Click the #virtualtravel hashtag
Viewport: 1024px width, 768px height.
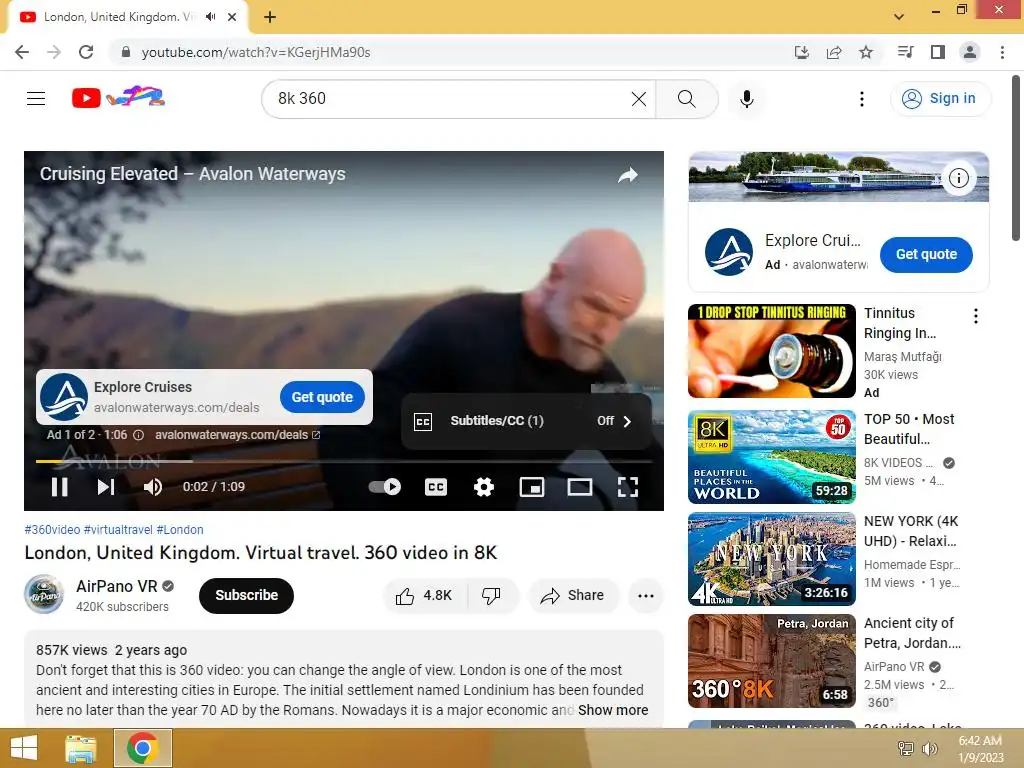pos(118,530)
